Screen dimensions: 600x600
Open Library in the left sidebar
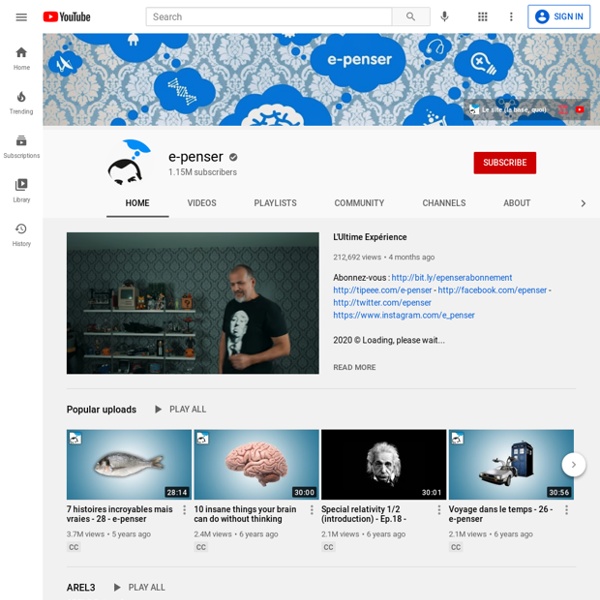tap(21, 191)
